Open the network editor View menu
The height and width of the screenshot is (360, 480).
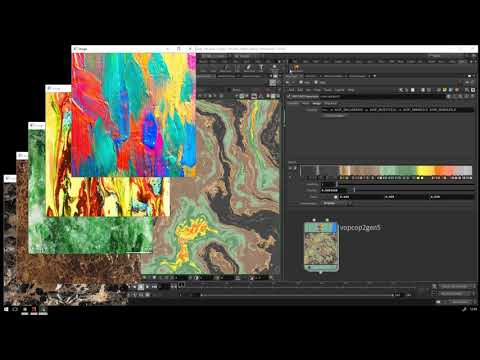point(317,90)
